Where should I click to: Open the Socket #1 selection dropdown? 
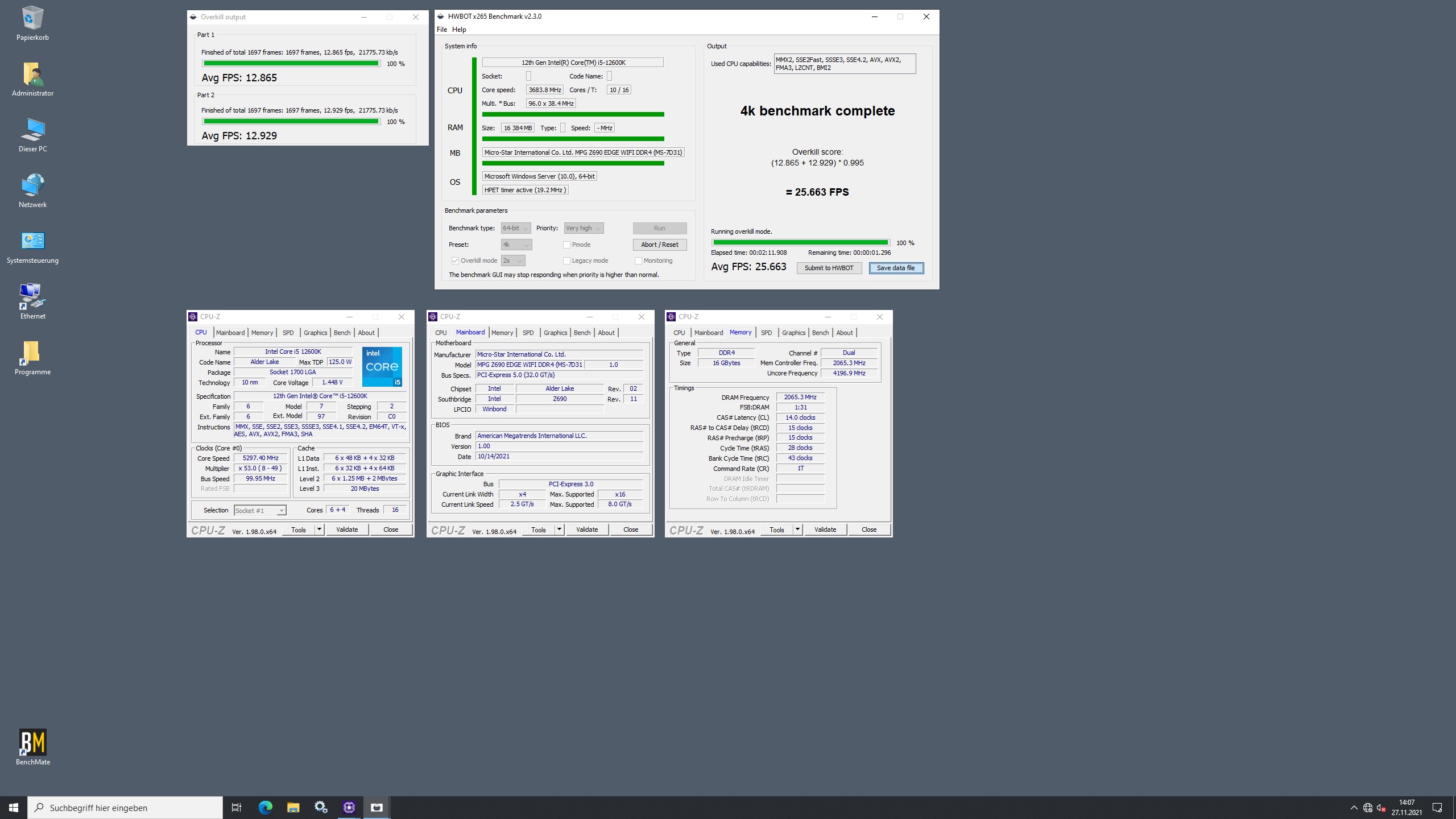(x=260, y=510)
